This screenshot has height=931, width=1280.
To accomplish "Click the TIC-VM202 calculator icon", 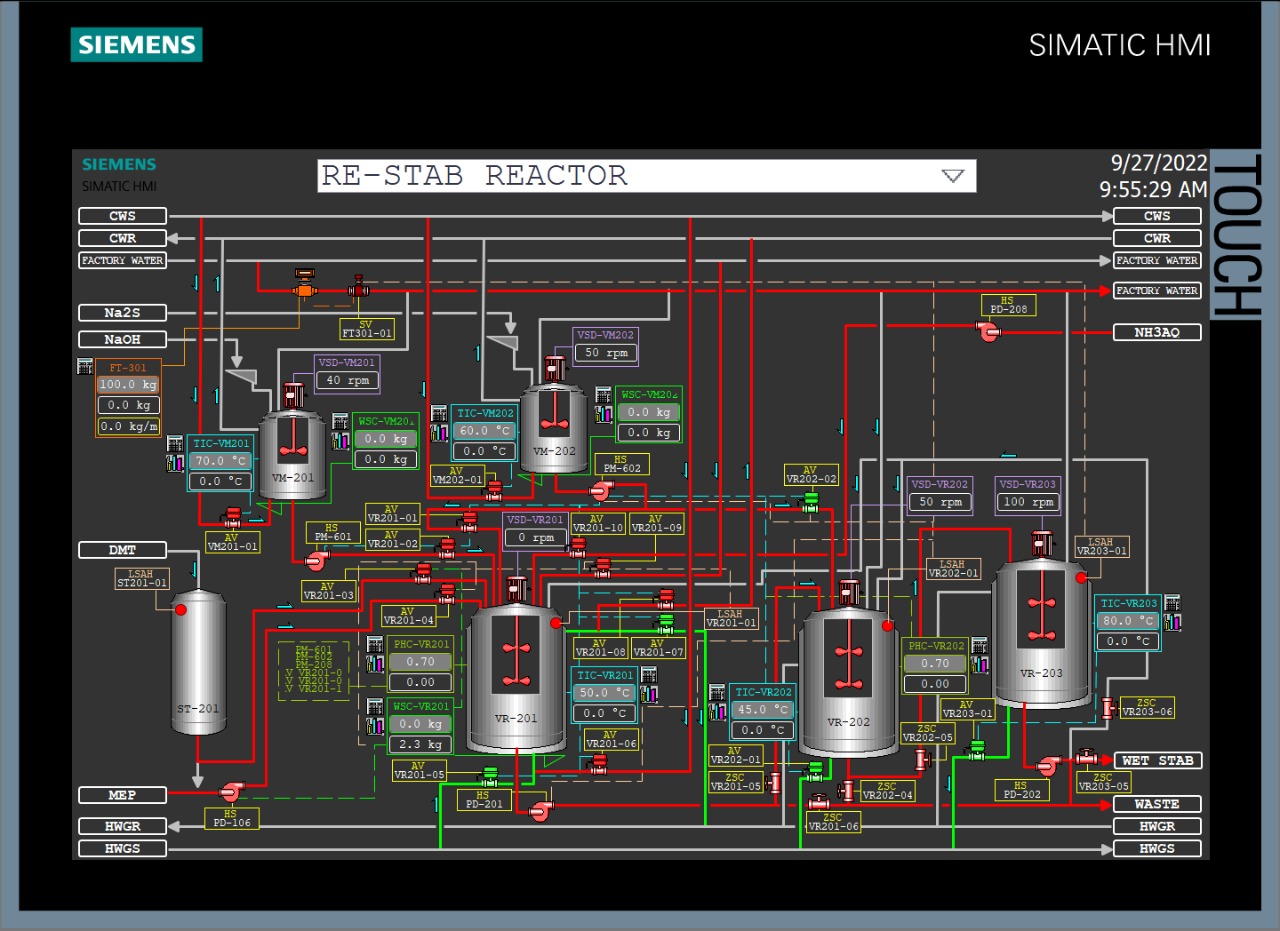I will (x=438, y=413).
